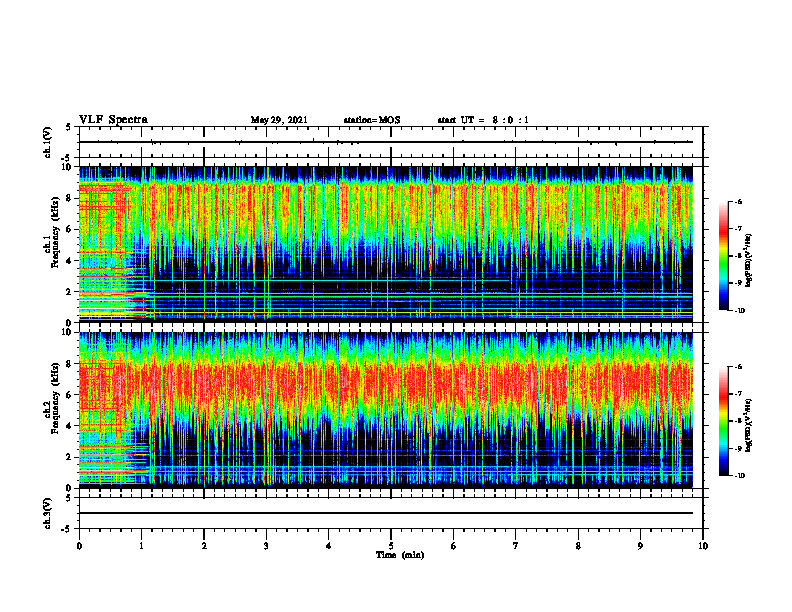Click the "-8" label on ch.1 color scale
The image size is (792, 612).
click(738, 256)
